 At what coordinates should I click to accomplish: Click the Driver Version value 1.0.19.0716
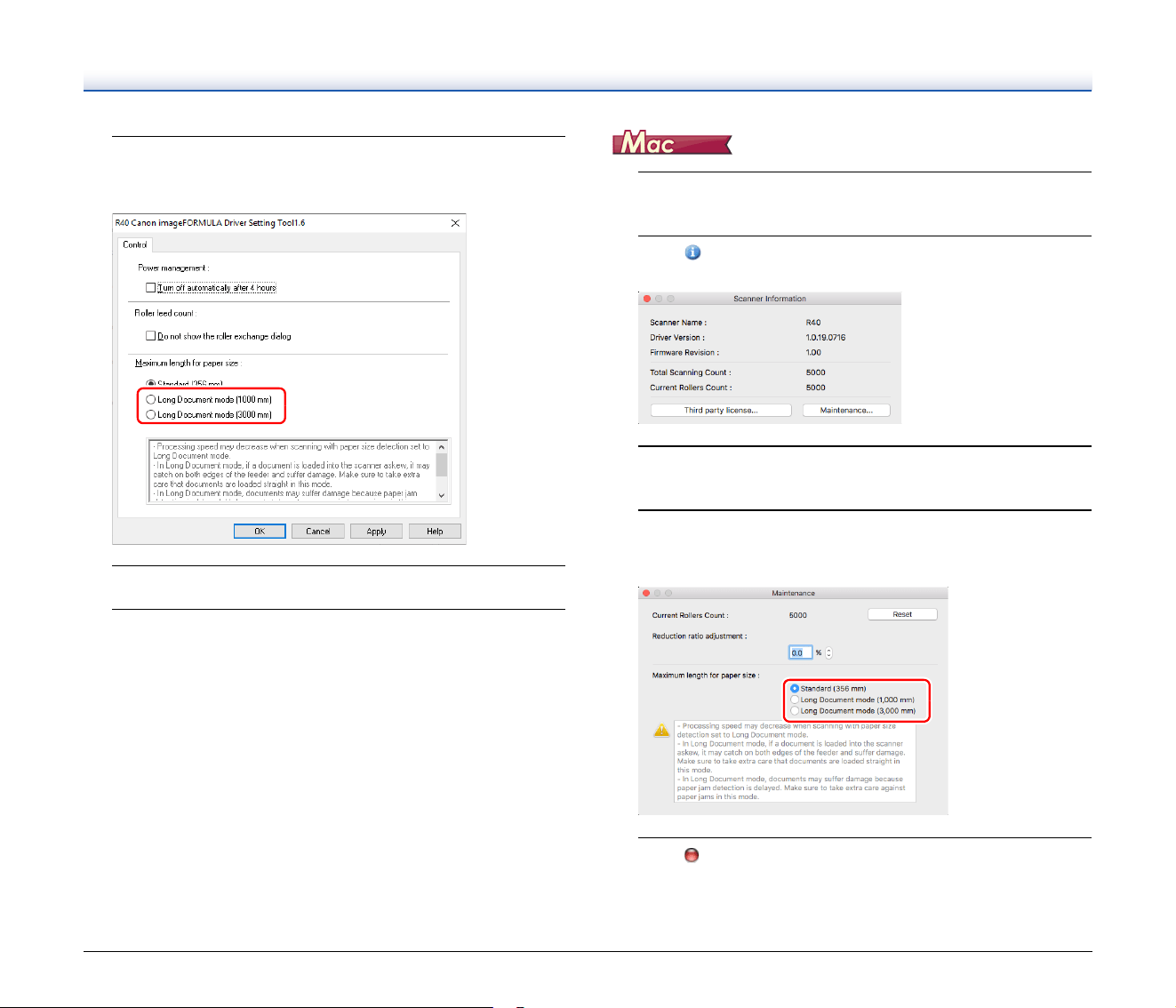tap(826, 338)
